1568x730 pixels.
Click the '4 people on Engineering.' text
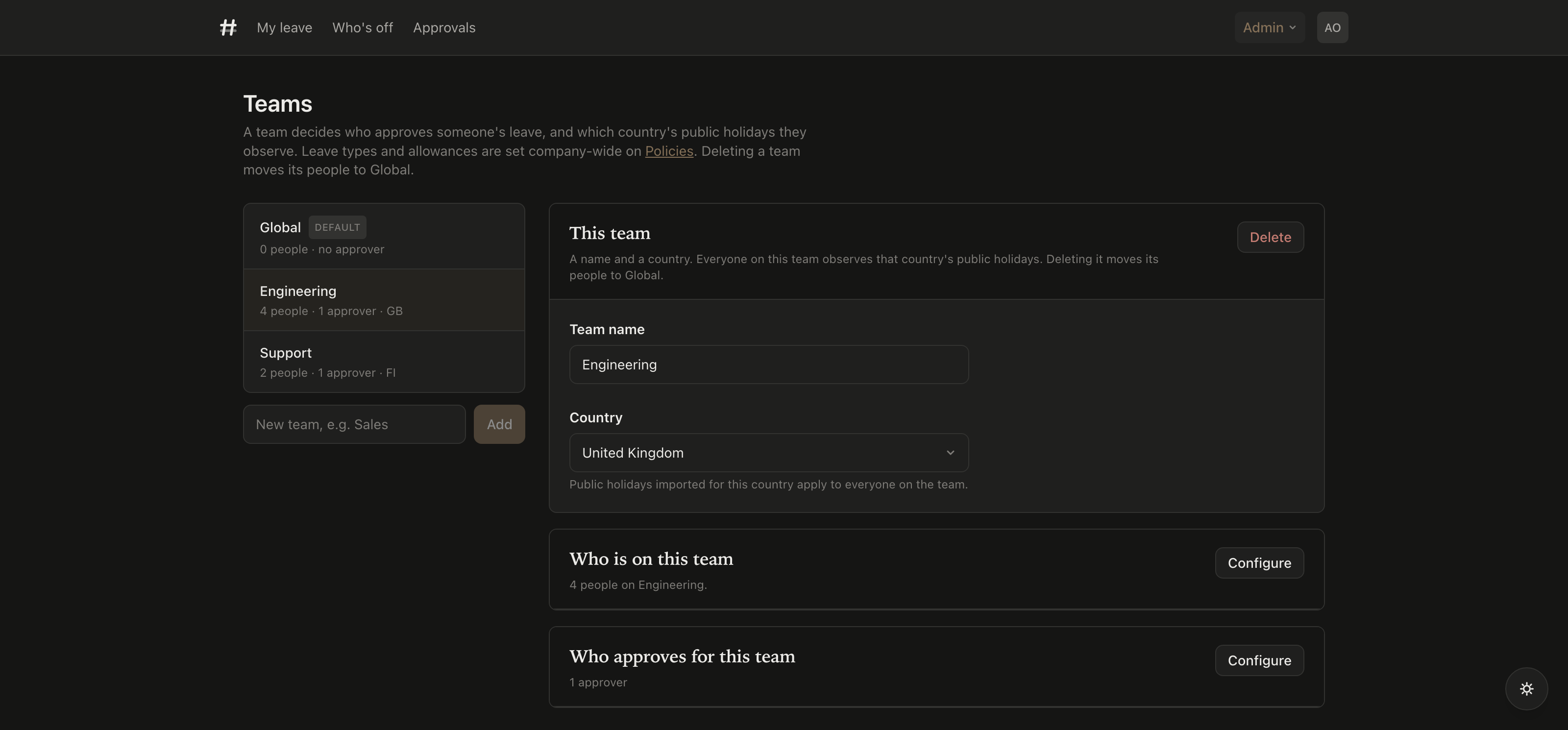click(638, 584)
